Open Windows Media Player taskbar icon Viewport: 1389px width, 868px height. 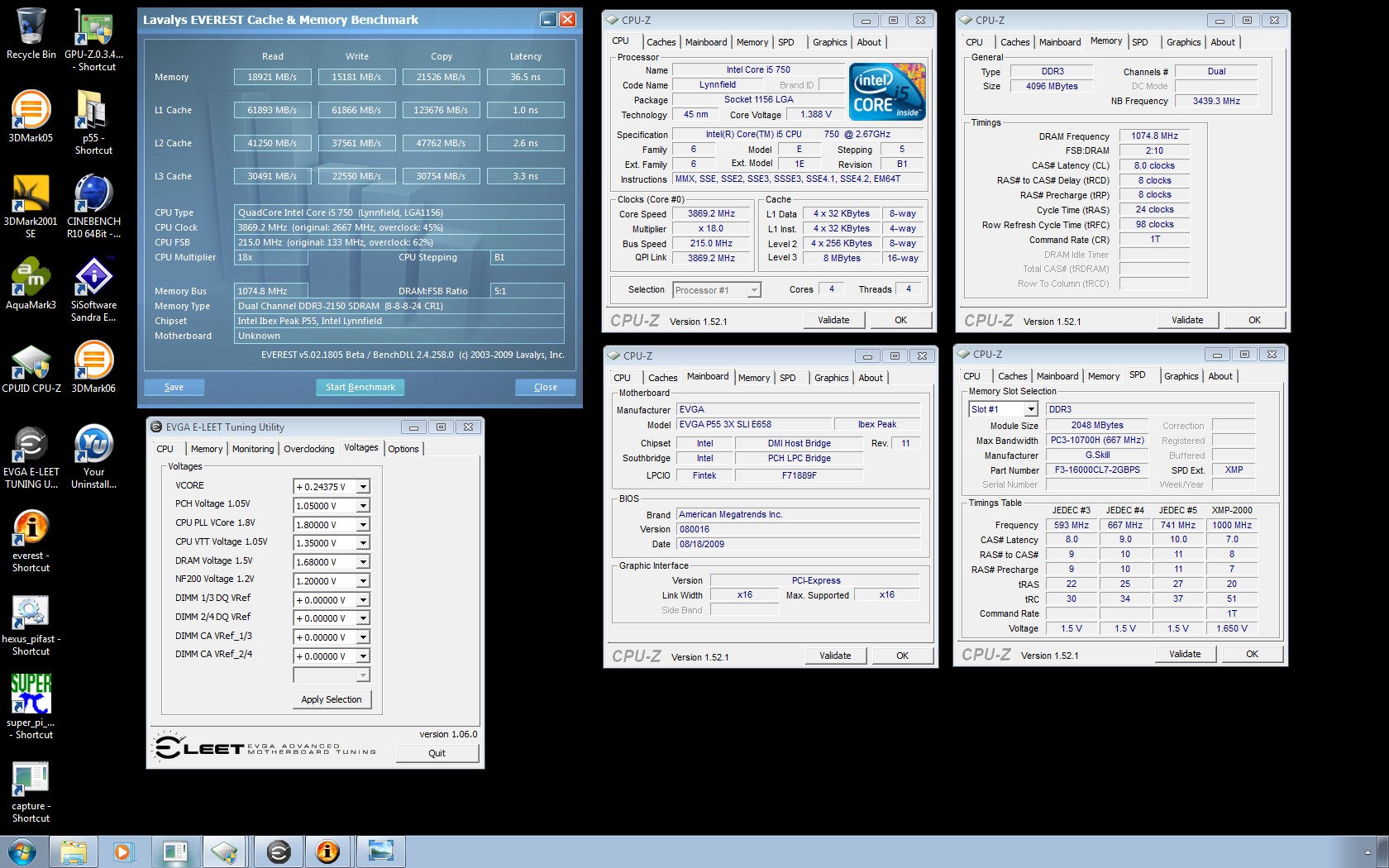[123, 851]
